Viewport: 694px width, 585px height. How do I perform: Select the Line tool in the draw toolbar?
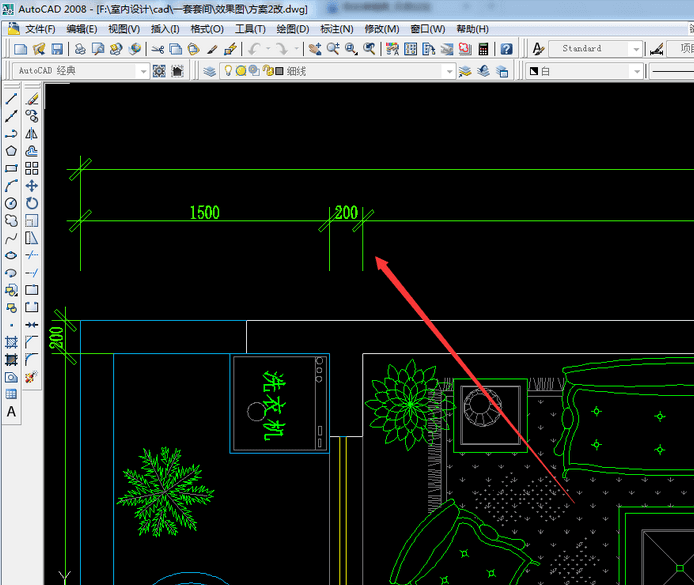click(x=11, y=98)
